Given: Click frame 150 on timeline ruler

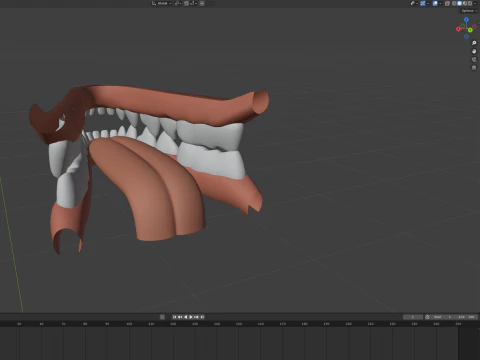Looking at the screenshot, I should click(x=239, y=324).
